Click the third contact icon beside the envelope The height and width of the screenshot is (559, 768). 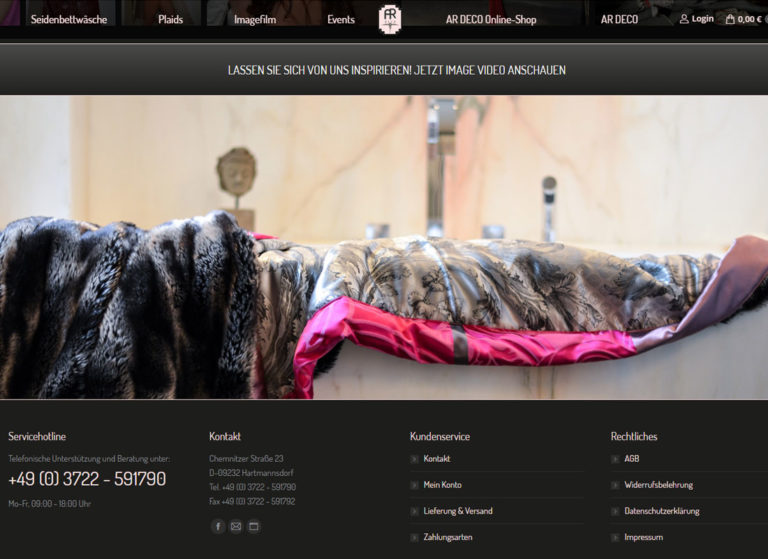pos(254,526)
